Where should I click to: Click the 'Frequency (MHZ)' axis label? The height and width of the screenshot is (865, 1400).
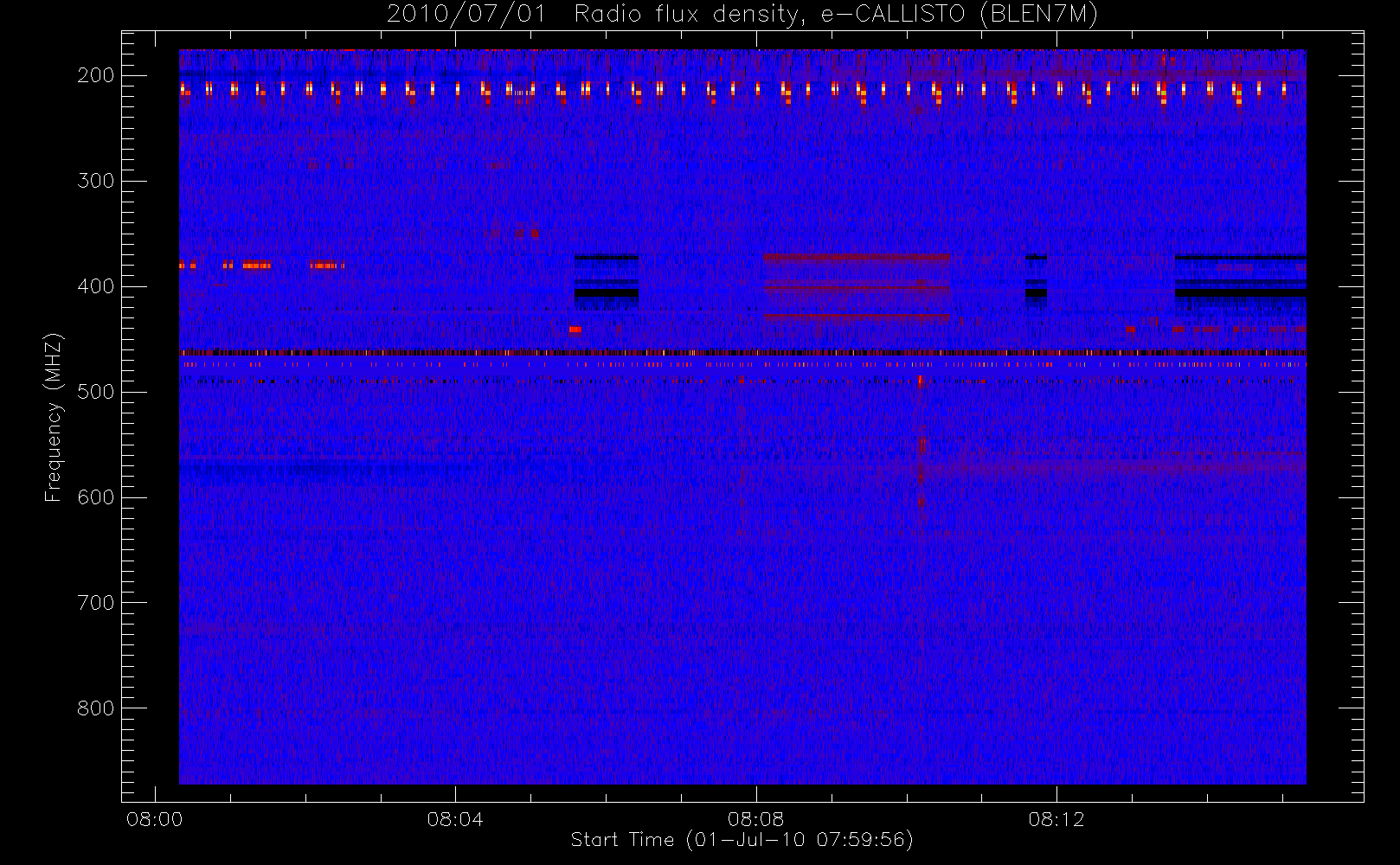tap(54, 417)
